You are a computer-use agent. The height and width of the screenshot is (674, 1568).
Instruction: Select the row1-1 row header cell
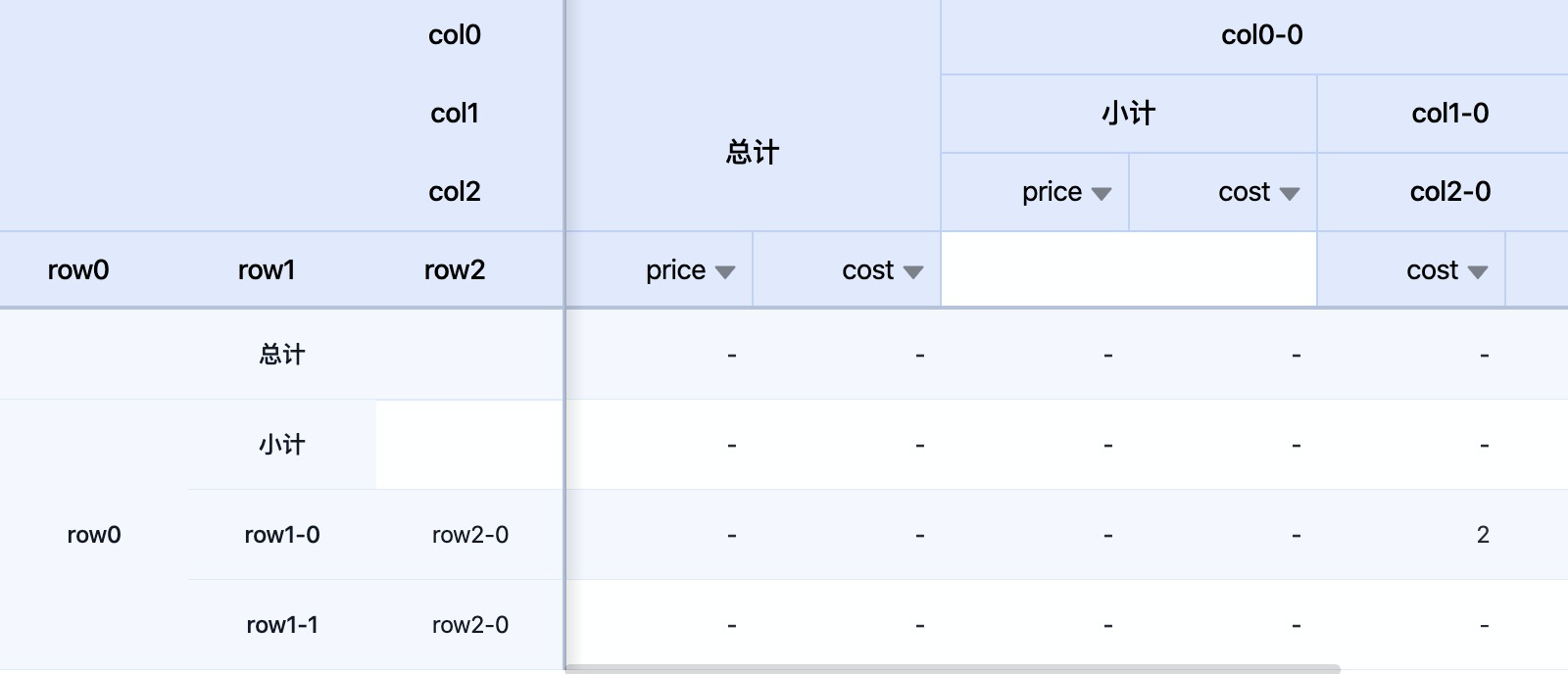pos(281,624)
